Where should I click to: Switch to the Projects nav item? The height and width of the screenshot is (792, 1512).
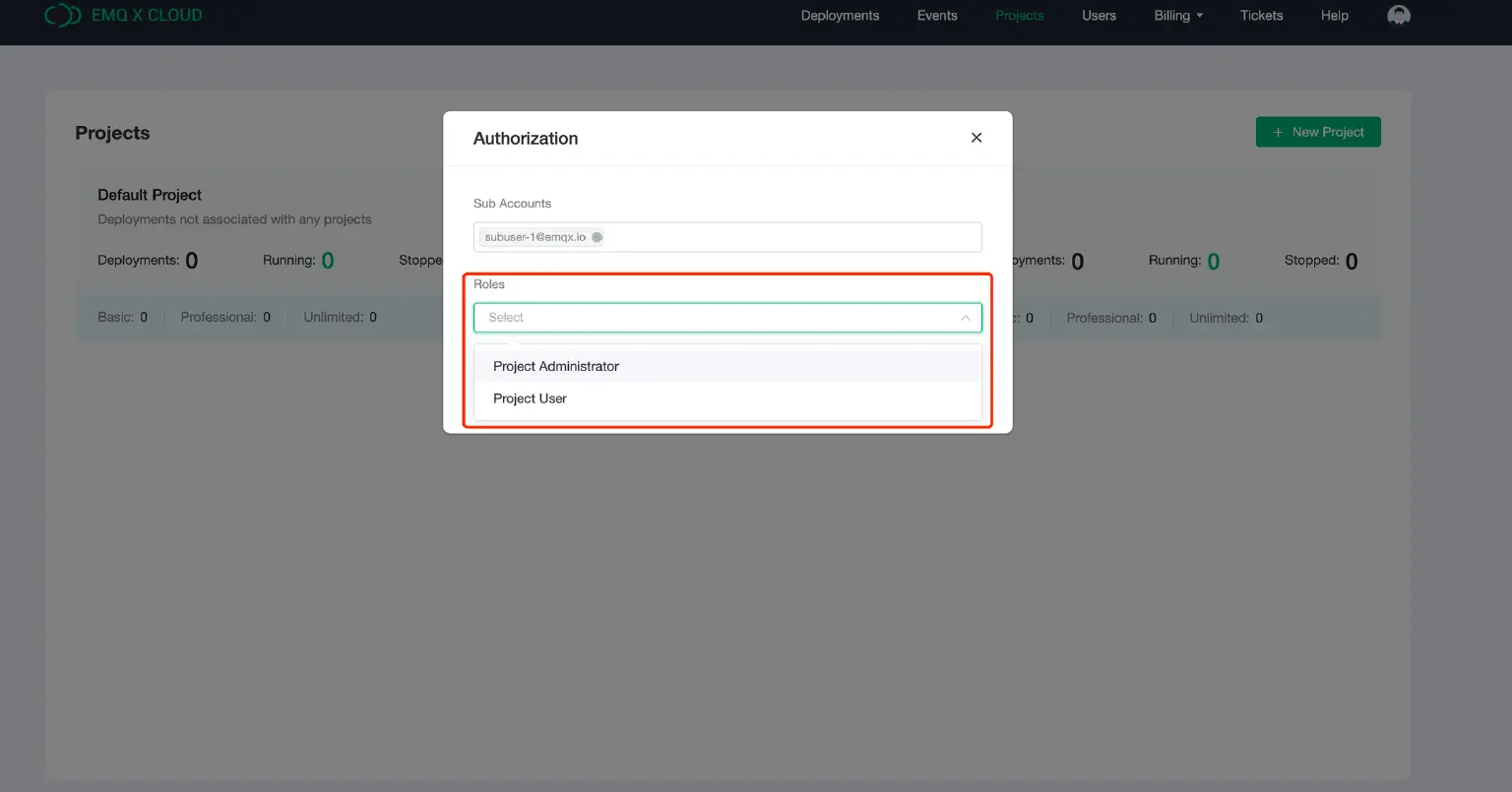tap(1019, 16)
